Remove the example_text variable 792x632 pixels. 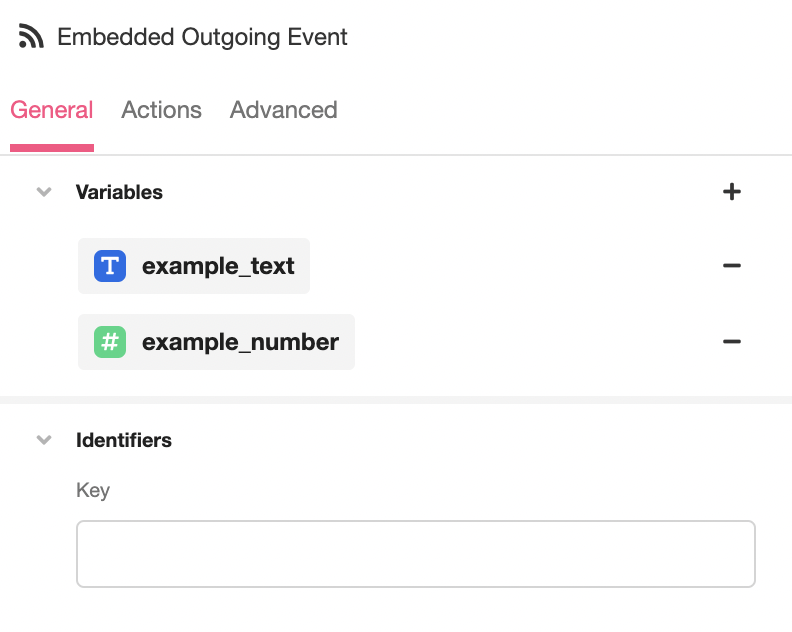click(731, 266)
